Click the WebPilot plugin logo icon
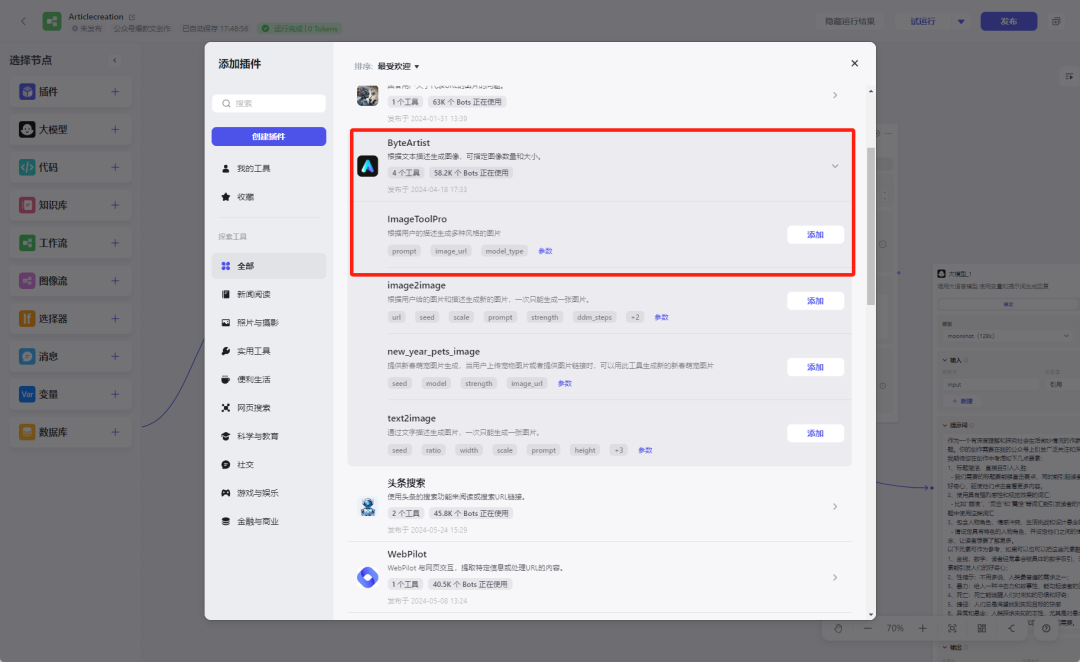Viewport: 1080px width, 662px height. tap(367, 577)
